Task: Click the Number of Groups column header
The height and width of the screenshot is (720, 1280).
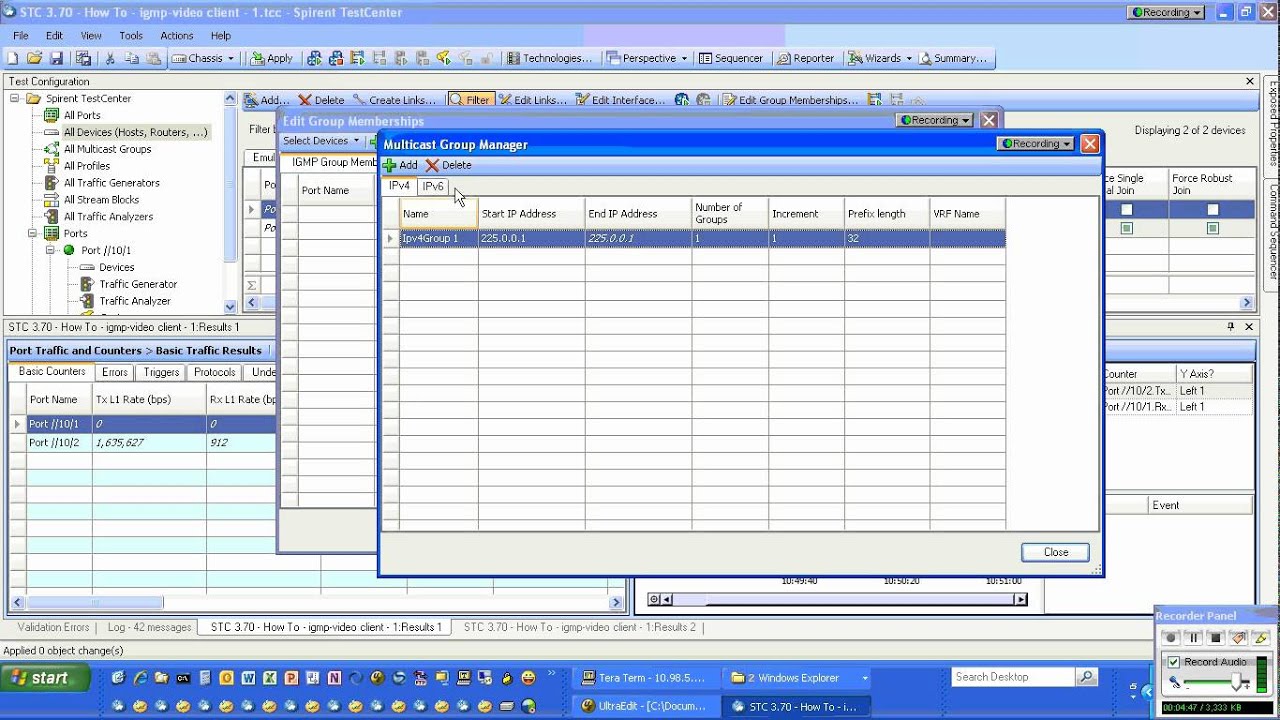Action: coord(729,214)
